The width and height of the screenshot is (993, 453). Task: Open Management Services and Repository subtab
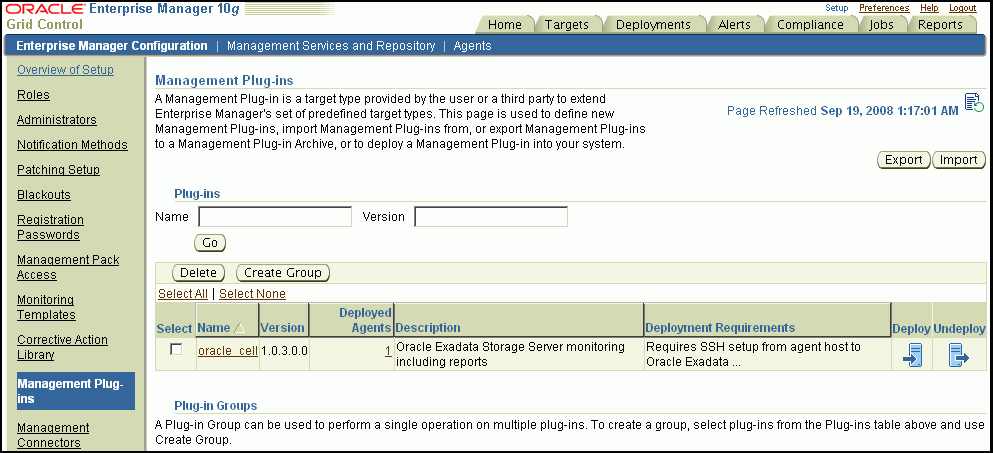tap(331, 46)
